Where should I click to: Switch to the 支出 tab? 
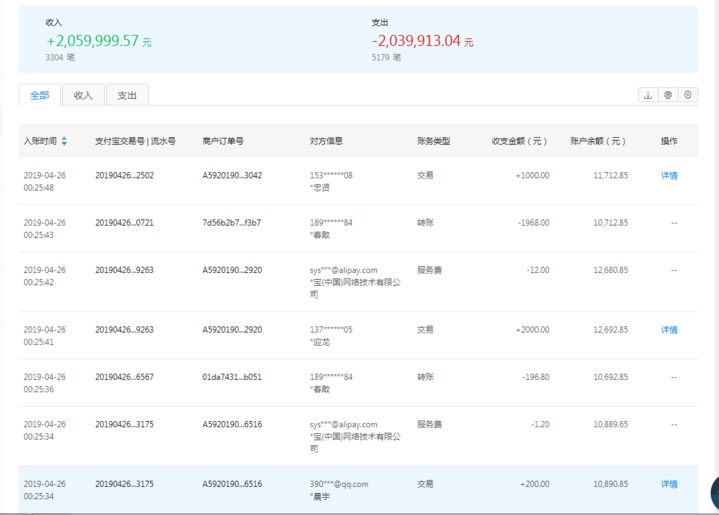click(127, 95)
